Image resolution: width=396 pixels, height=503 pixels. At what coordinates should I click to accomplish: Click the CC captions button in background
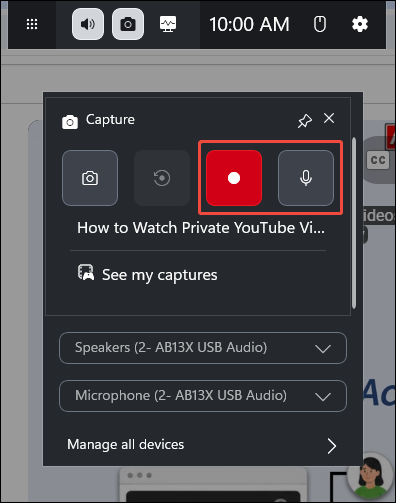(x=378, y=160)
